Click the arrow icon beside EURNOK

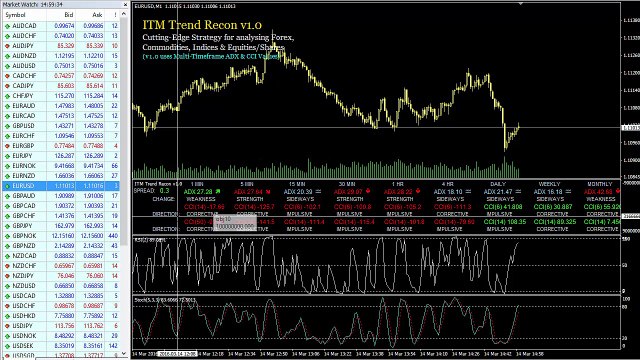pyautogui.click(x=7, y=166)
